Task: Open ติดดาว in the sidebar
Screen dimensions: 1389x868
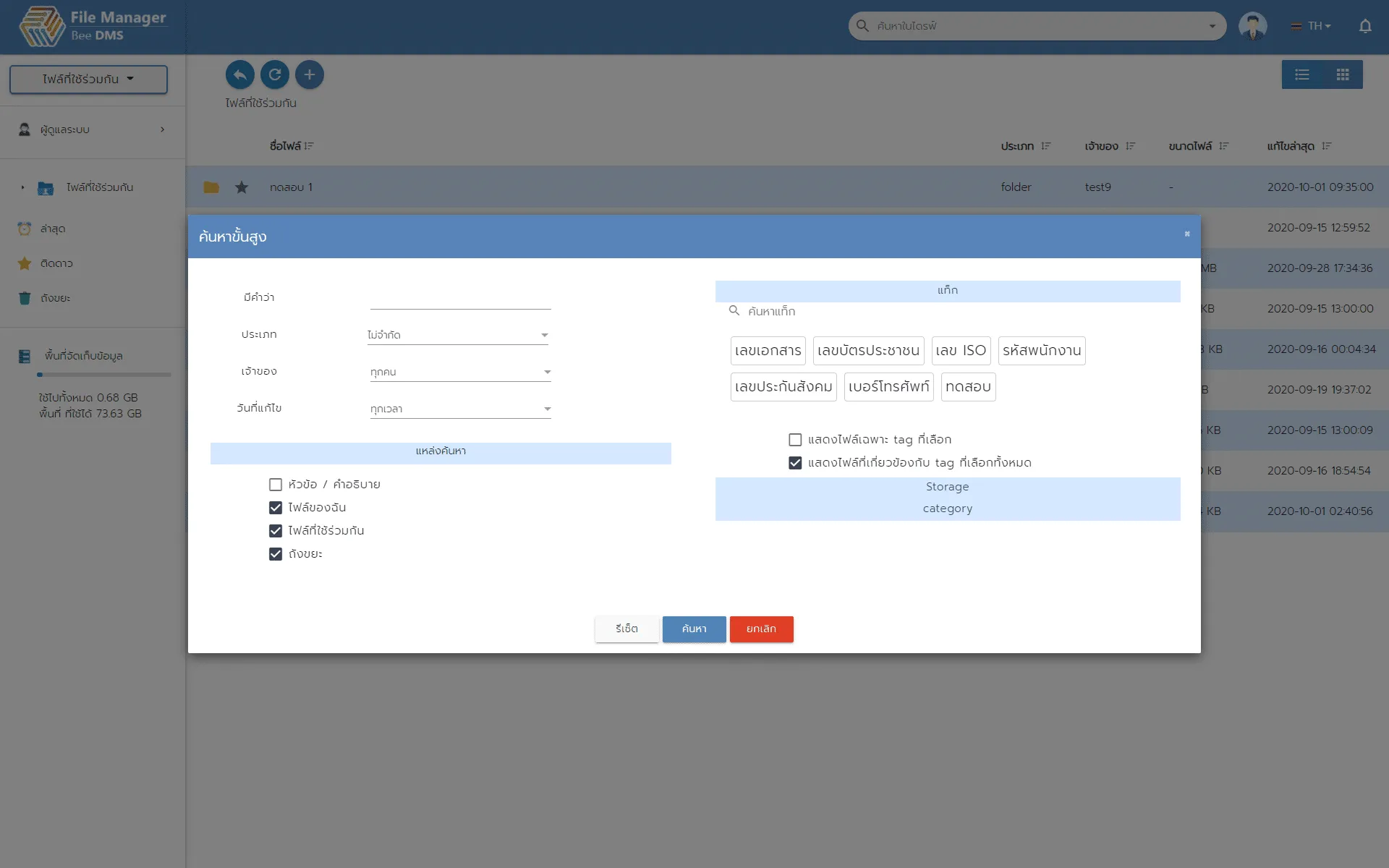Action: coord(56,263)
